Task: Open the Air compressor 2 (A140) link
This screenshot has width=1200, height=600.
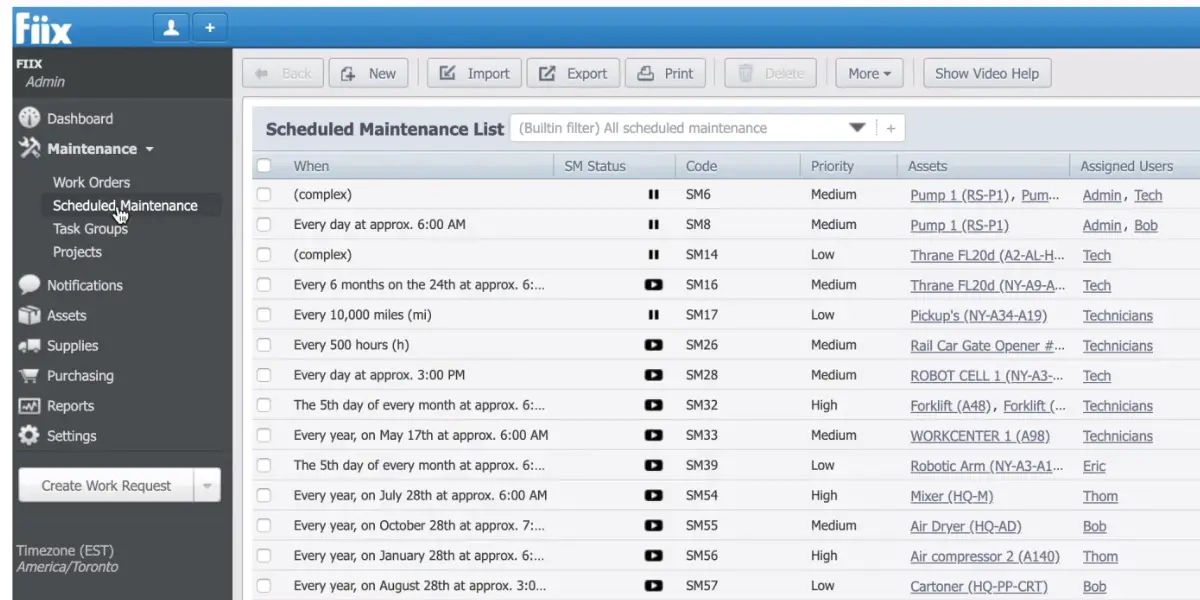Action: pos(985,556)
